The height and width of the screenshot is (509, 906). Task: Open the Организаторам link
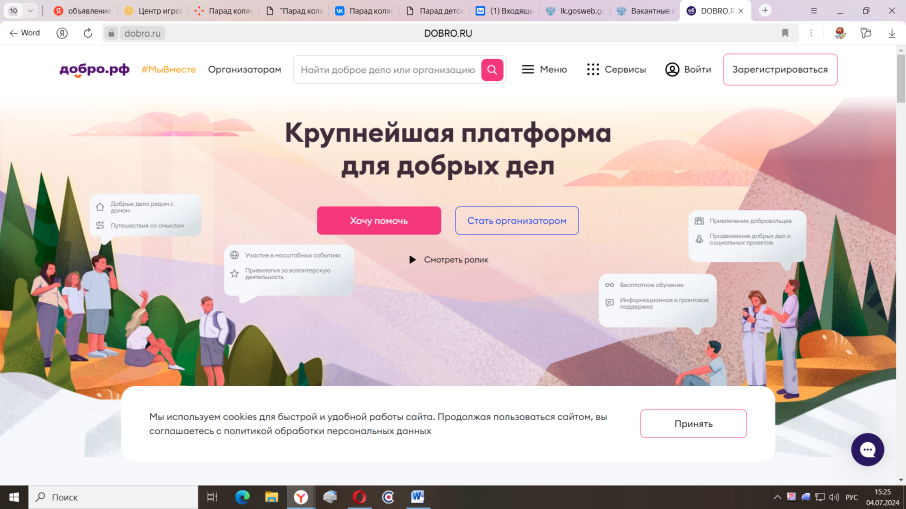pos(244,69)
